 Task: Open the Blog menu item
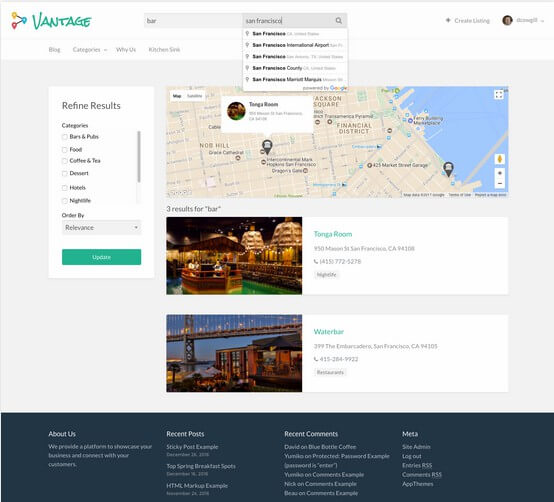tap(54, 49)
